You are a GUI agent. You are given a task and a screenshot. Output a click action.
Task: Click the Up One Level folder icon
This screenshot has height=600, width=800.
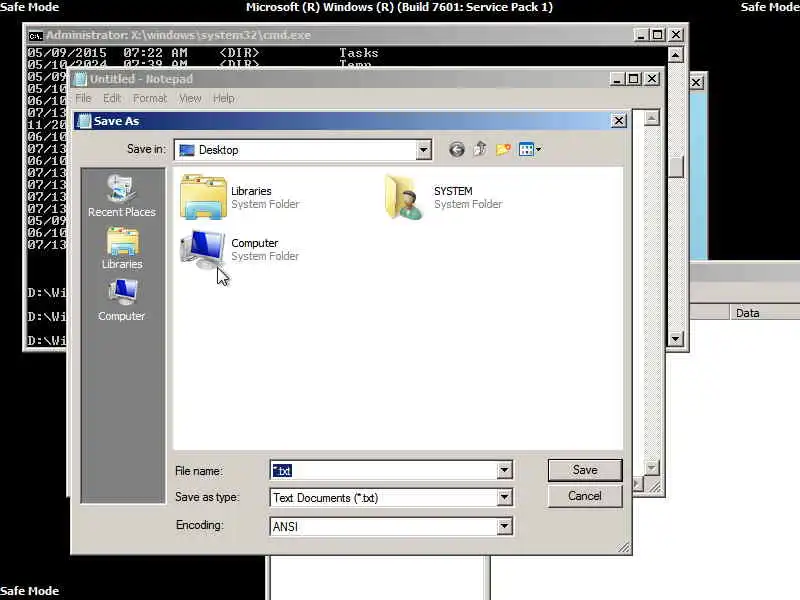[x=480, y=149]
